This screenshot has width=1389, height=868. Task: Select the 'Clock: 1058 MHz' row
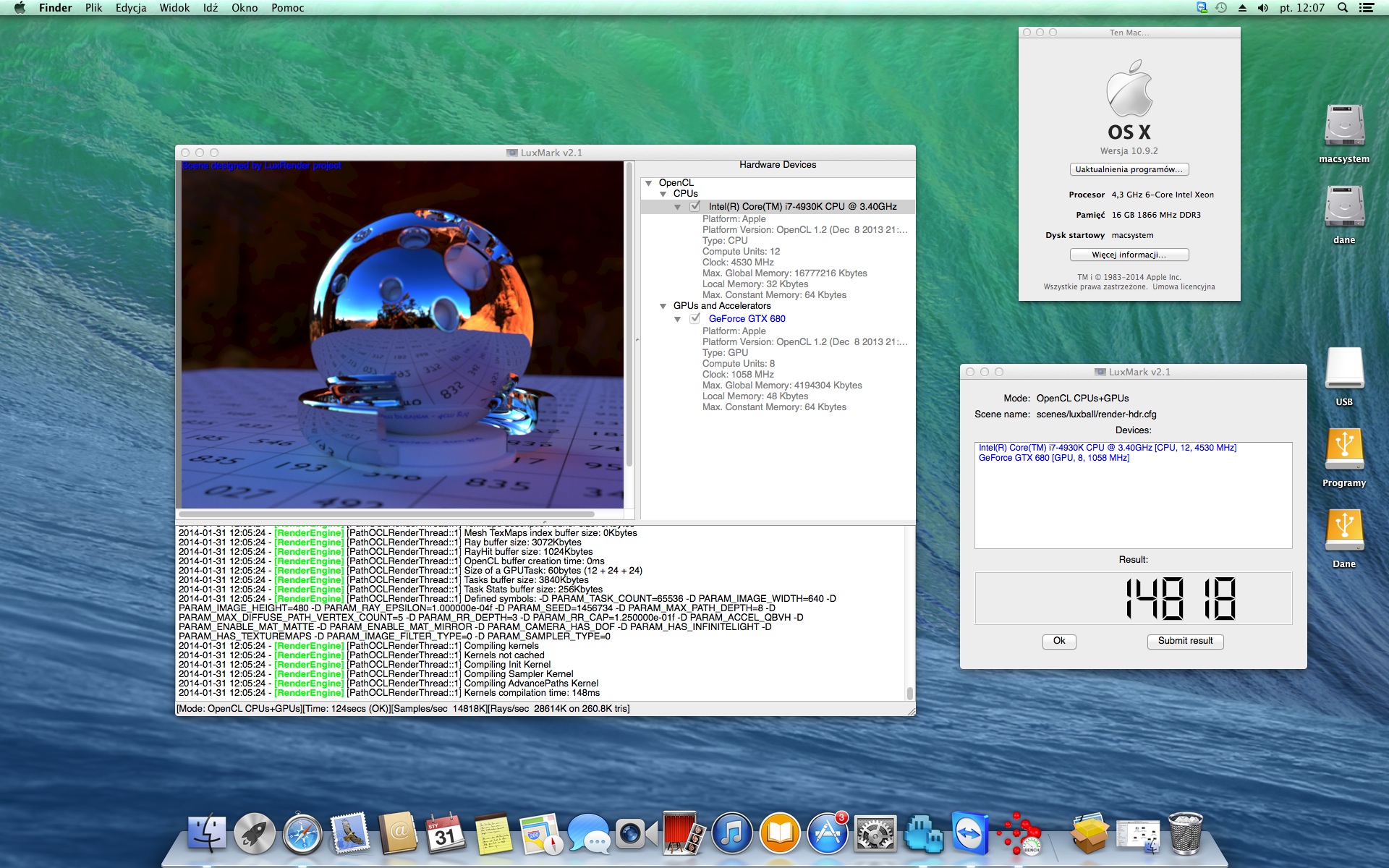(738, 375)
